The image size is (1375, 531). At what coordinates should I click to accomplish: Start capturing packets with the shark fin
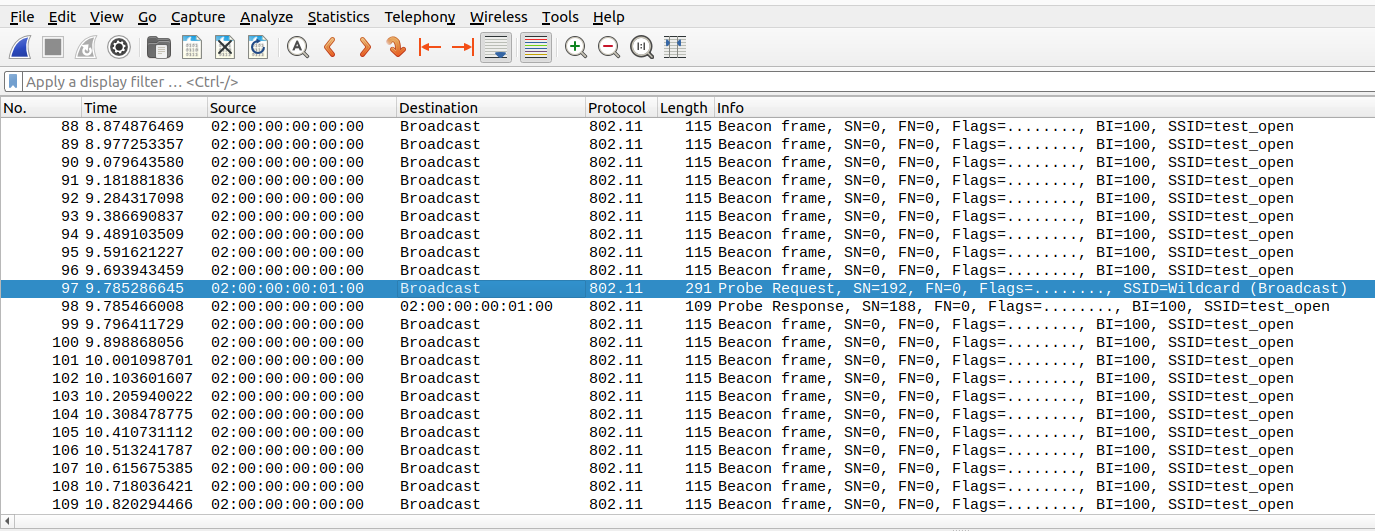tap(22, 47)
